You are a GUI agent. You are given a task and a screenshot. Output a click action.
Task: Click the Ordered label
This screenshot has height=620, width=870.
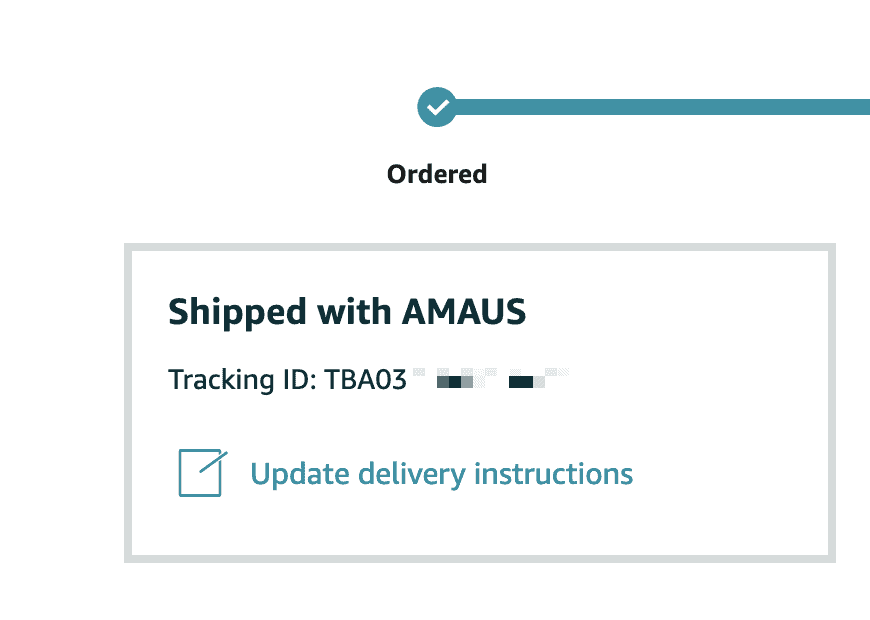pyautogui.click(x=436, y=173)
